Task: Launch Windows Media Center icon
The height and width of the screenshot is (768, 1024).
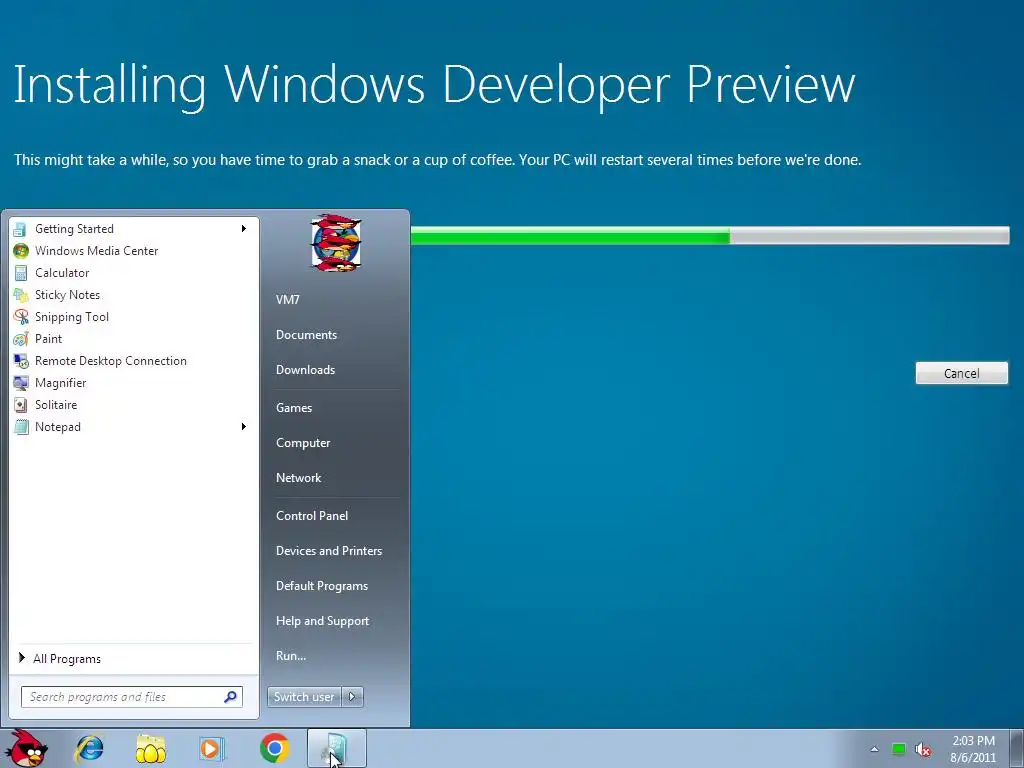Action: coord(21,251)
